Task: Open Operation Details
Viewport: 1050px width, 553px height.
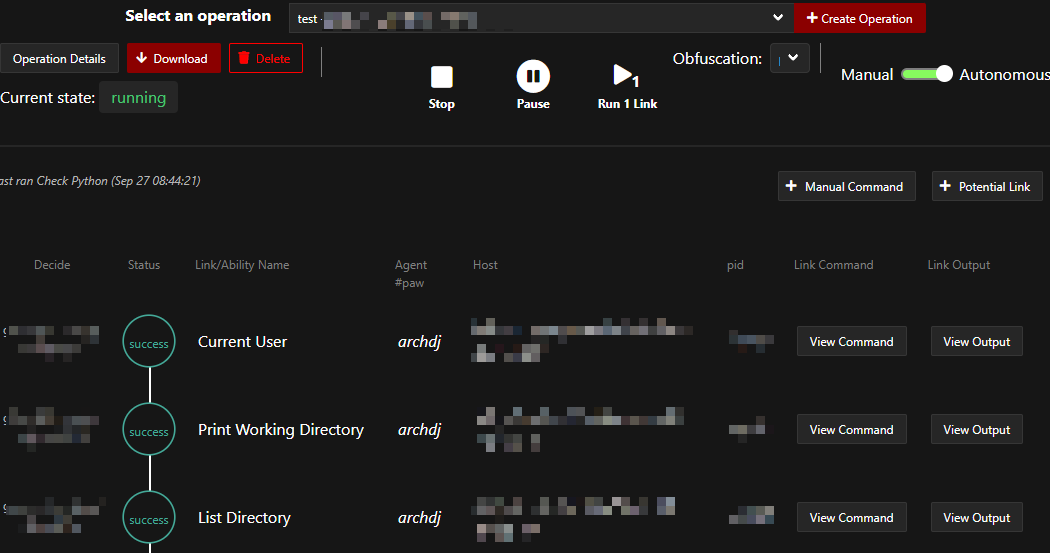Action: (x=59, y=58)
